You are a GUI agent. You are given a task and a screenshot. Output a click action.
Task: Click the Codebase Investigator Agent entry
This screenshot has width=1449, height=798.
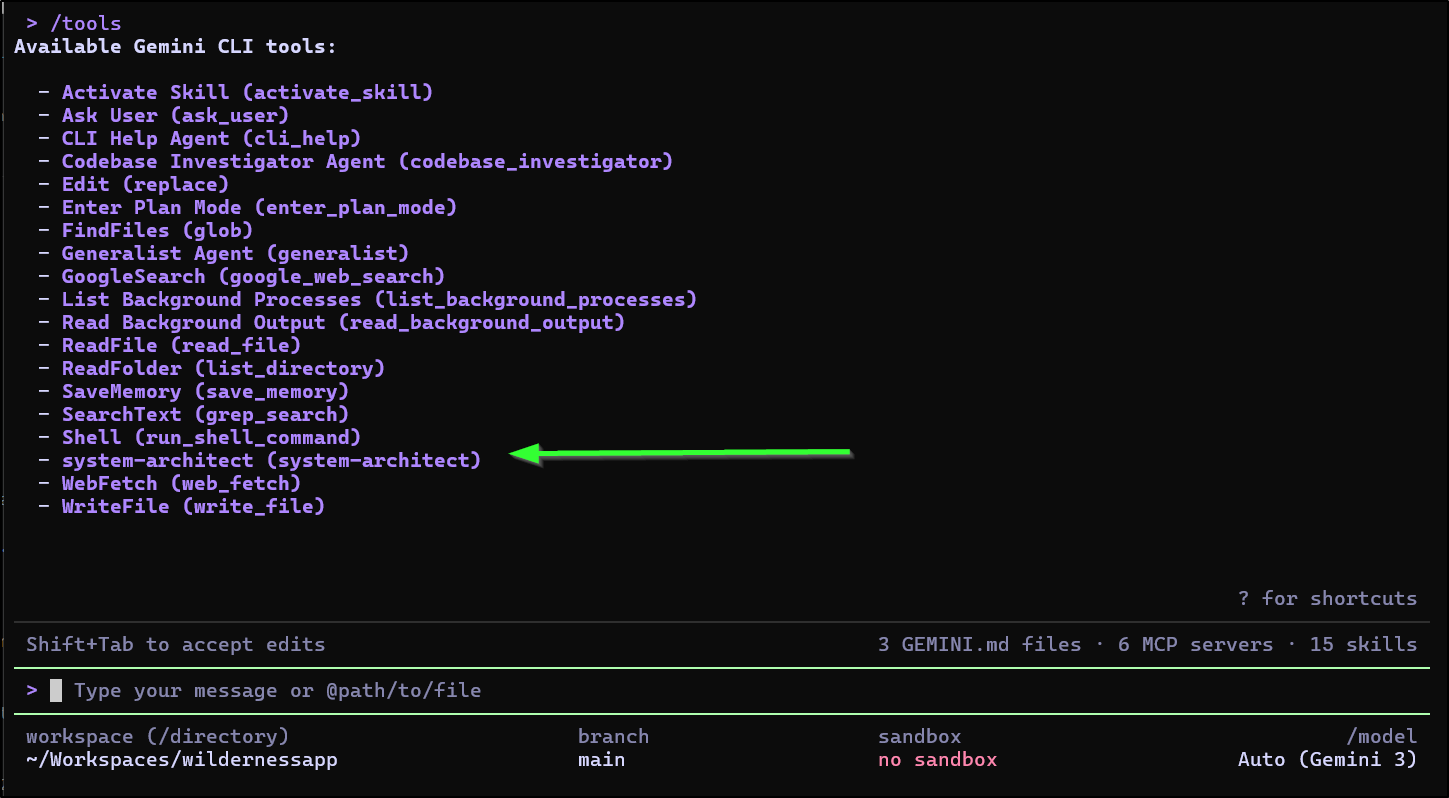pos(367,161)
